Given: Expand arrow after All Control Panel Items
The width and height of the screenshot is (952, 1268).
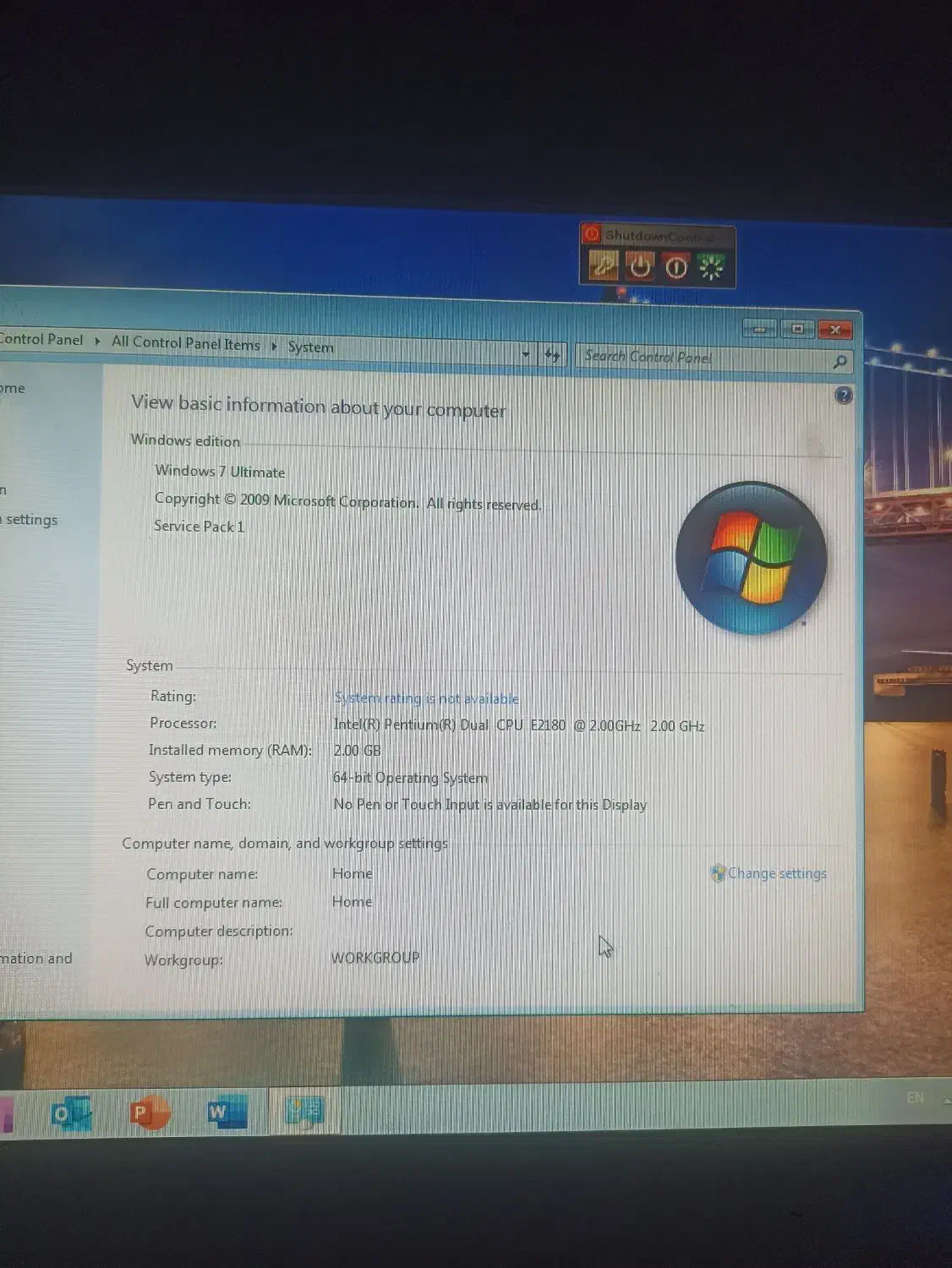Looking at the screenshot, I should 274,346.
